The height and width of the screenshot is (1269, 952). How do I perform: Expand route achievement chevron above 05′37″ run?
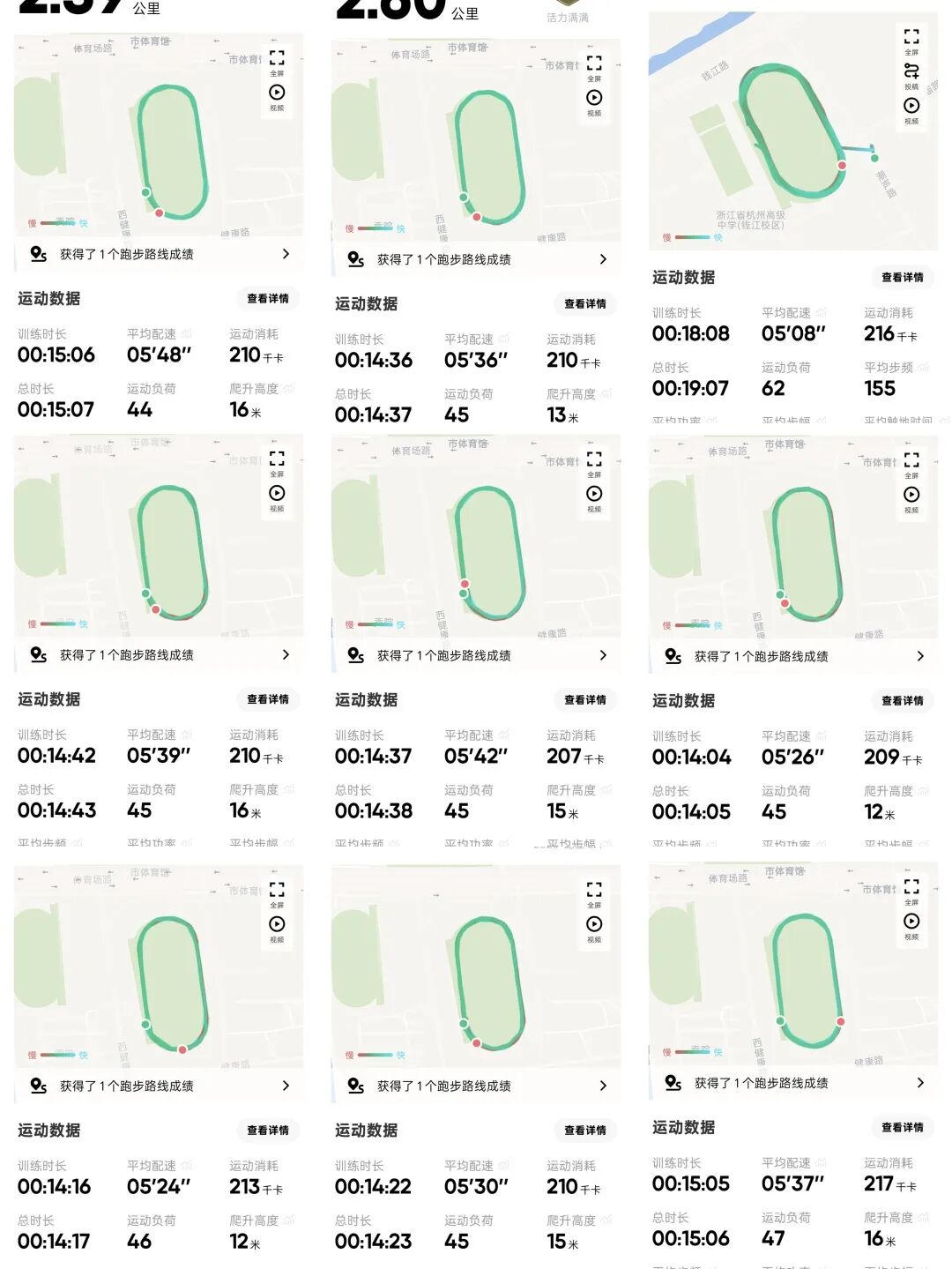920,1082
